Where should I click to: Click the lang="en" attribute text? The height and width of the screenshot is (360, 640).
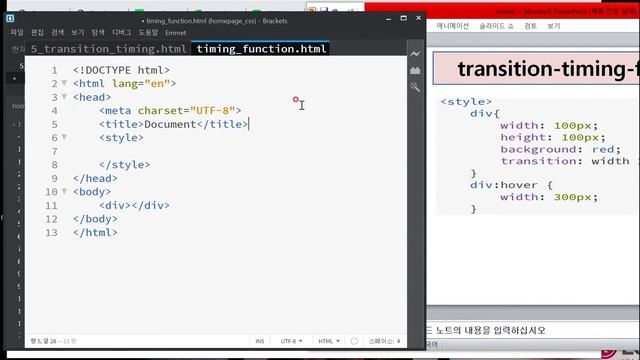[x=141, y=84]
